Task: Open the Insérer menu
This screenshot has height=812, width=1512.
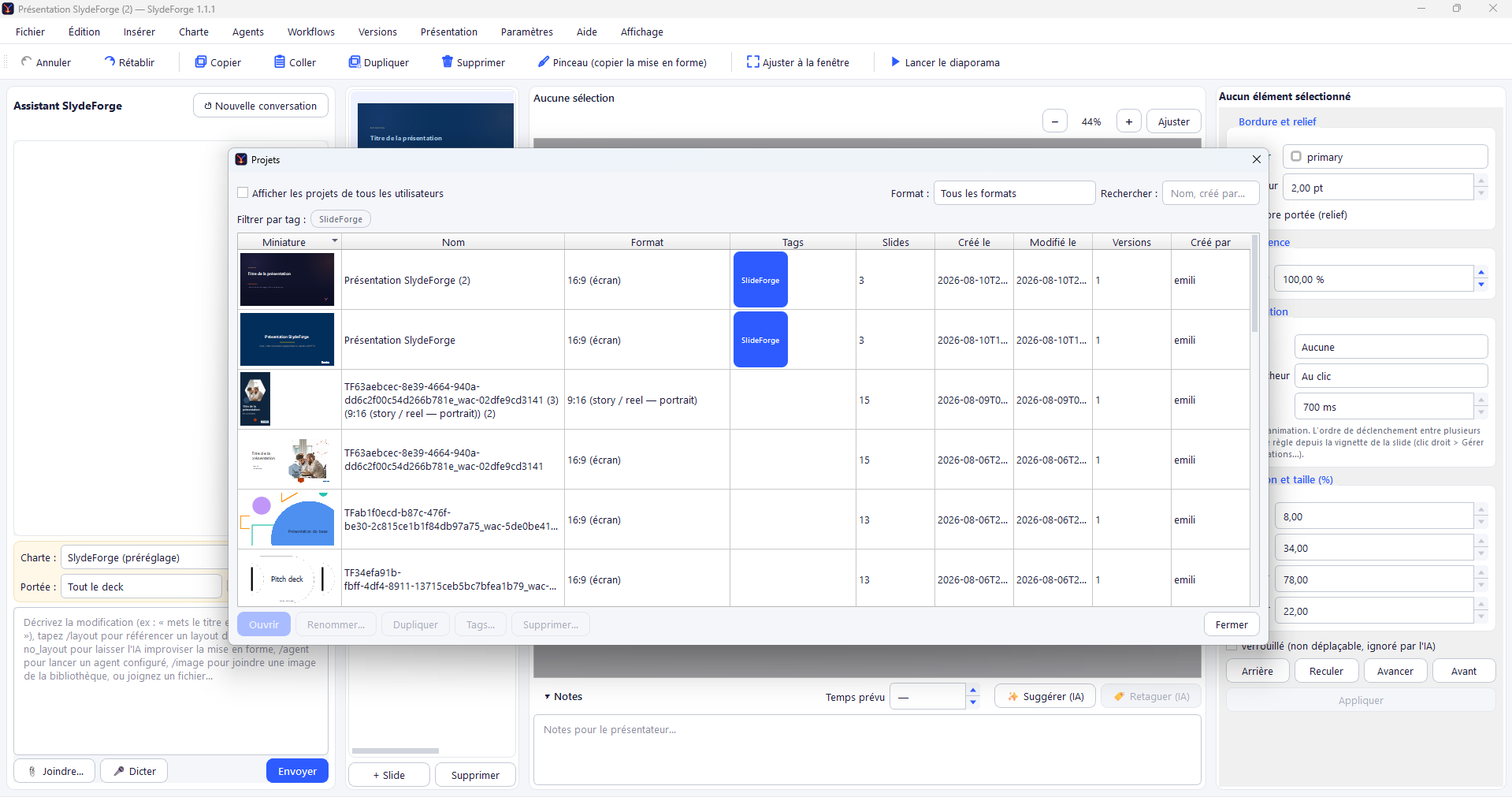Action: [x=139, y=32]
